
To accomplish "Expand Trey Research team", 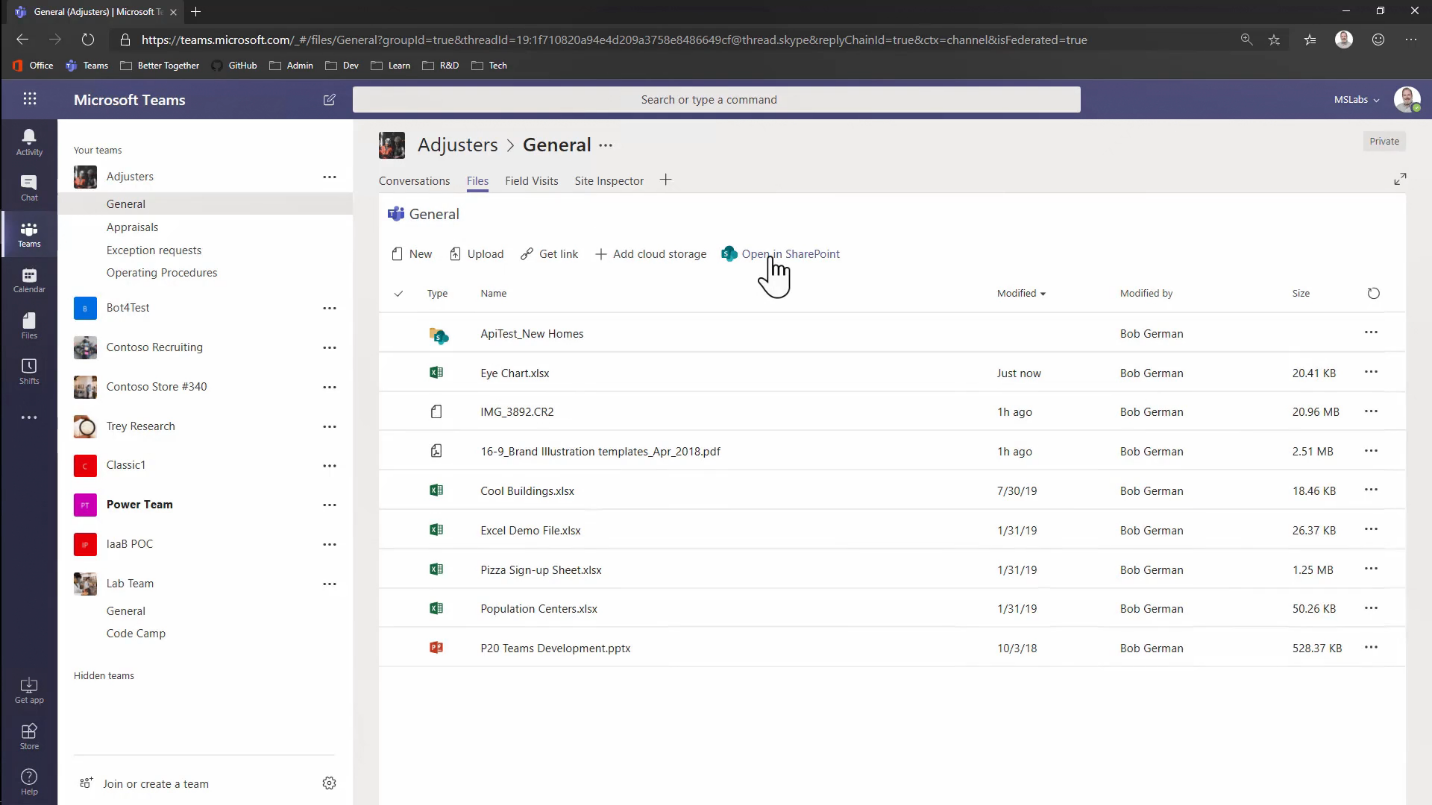I will pos(140,426).
